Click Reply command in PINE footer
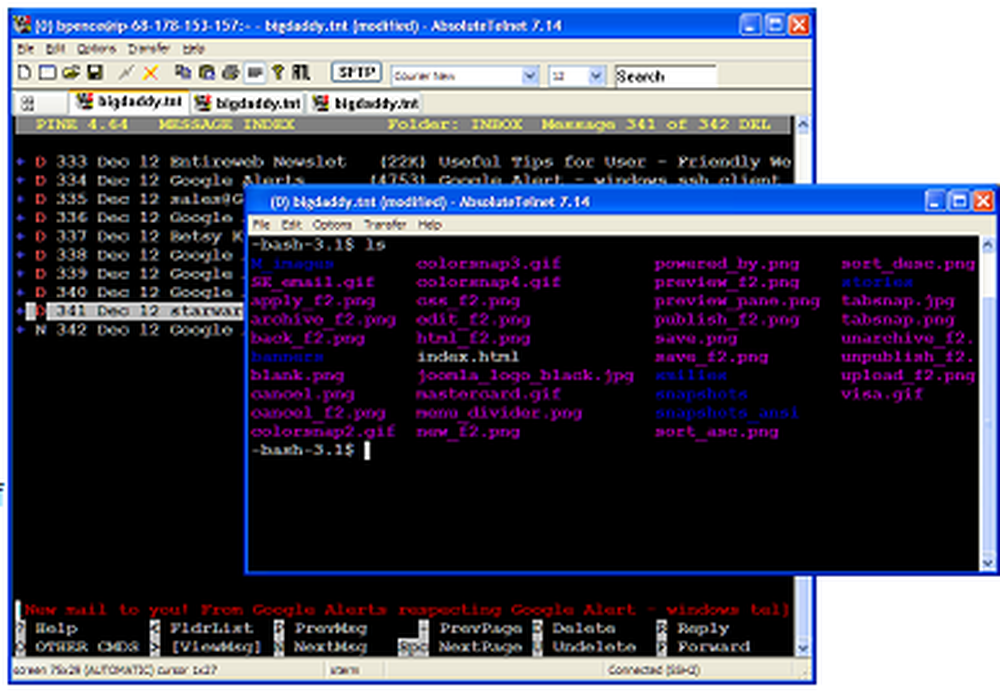Image resolution: width=1000 pixels, height=695 pixels. click(x=703, y=628)
